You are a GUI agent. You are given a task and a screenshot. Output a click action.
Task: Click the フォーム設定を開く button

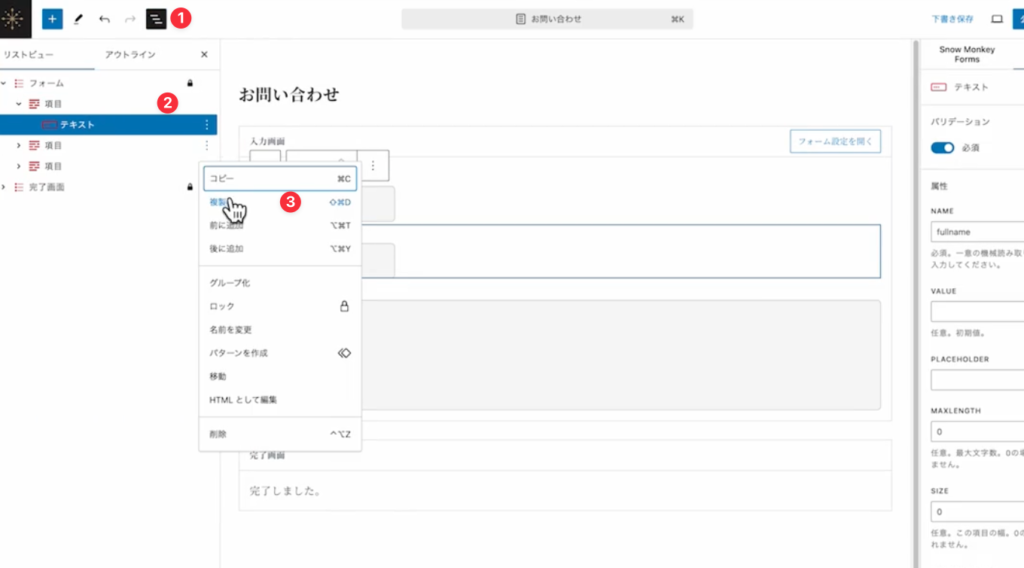click(835, 142)
